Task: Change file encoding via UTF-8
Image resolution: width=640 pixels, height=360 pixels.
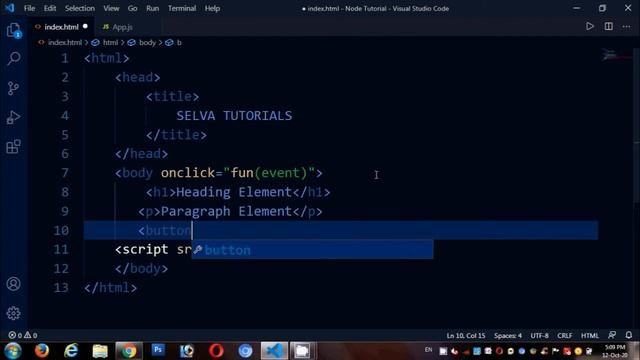Action: click(x=540, y=336)
